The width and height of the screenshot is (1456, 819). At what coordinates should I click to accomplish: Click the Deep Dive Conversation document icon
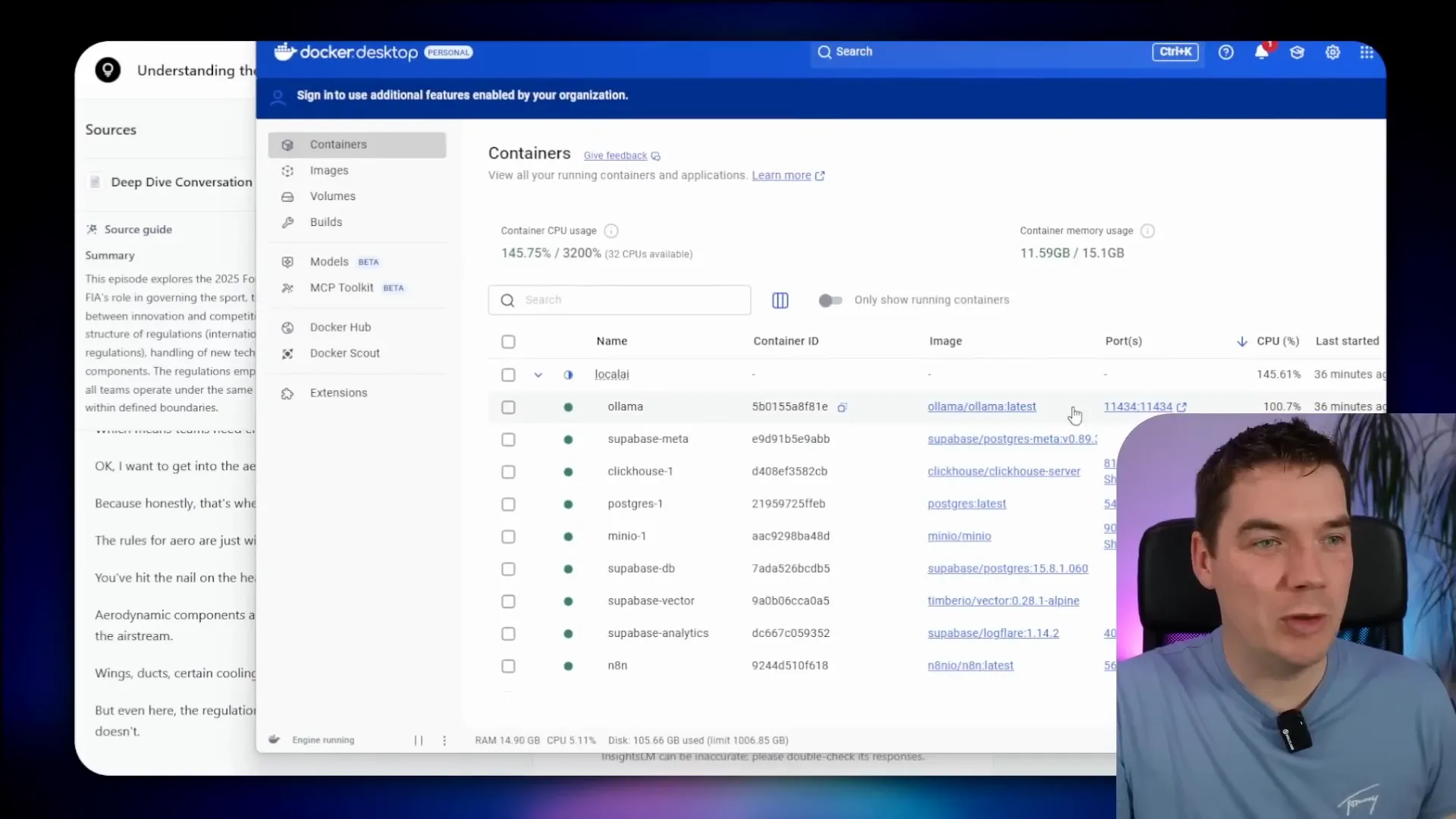[x=95, y=182]
